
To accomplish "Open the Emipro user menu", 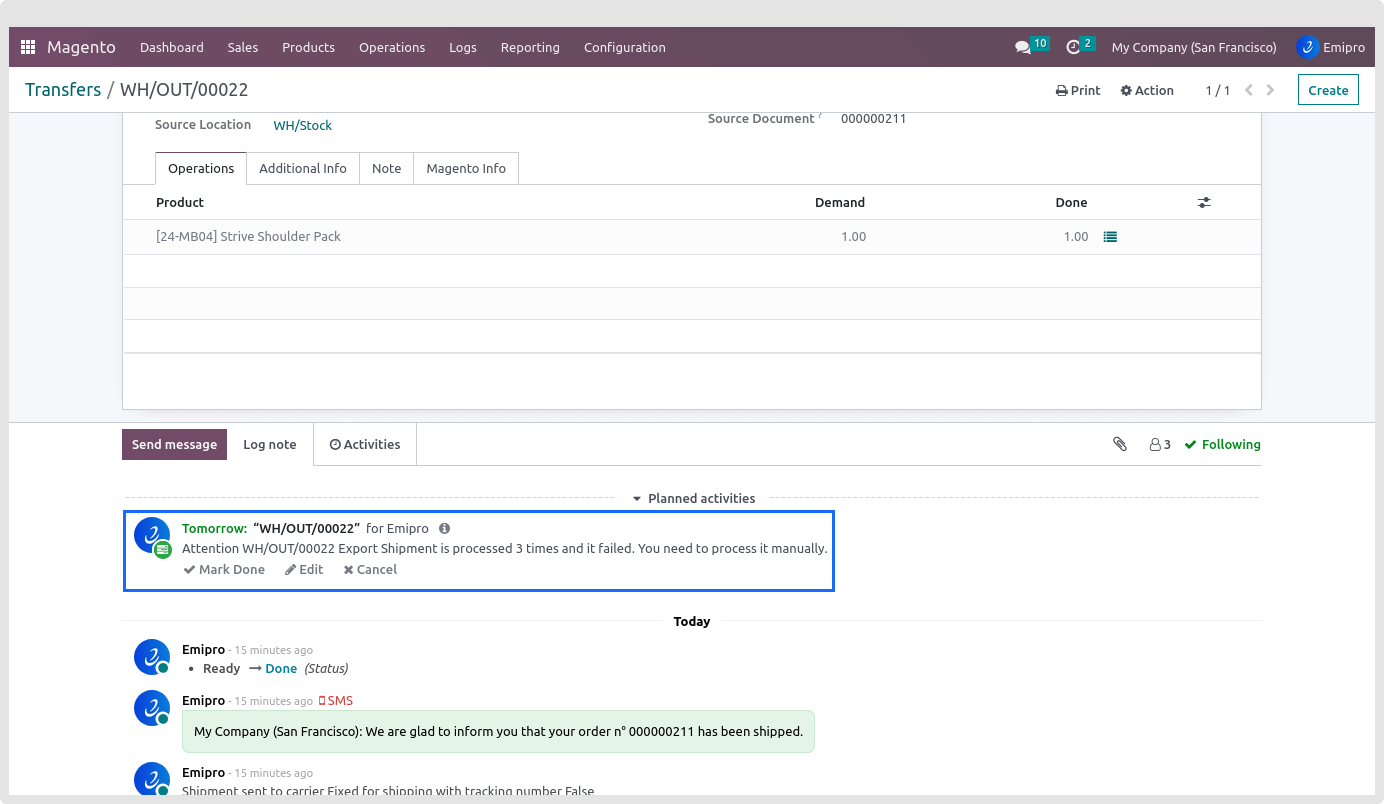I will (1330, 47).
